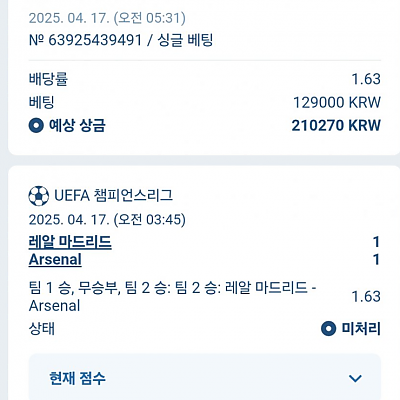The width and height of the screenshot is (400, 400).
Task: Click the 1.63 odds beside bet selection
Action: tap(366, 296)
